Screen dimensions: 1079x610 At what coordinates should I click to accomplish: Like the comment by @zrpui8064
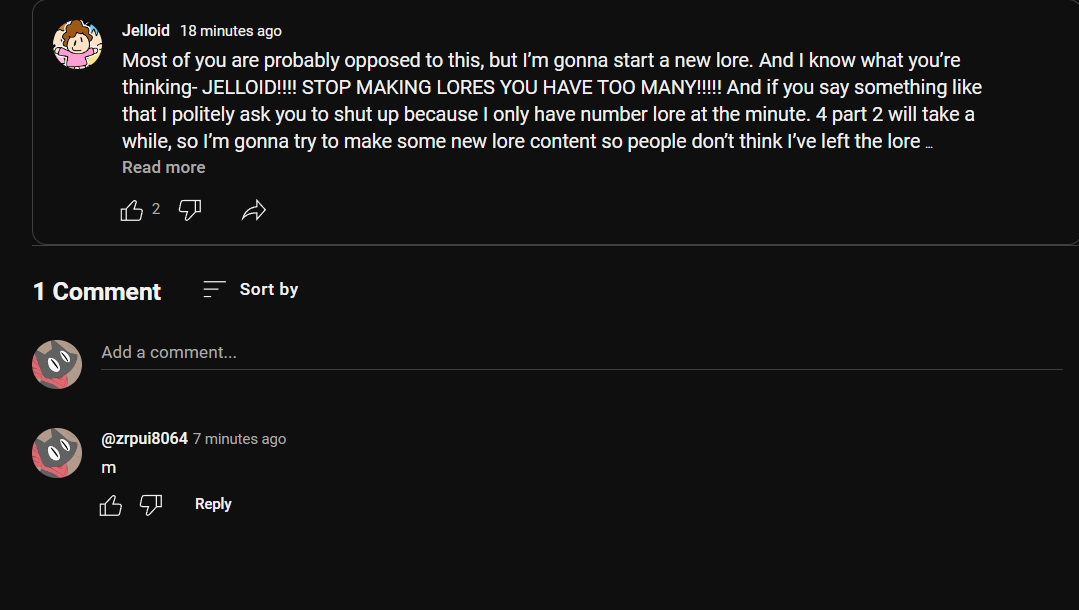111,505
